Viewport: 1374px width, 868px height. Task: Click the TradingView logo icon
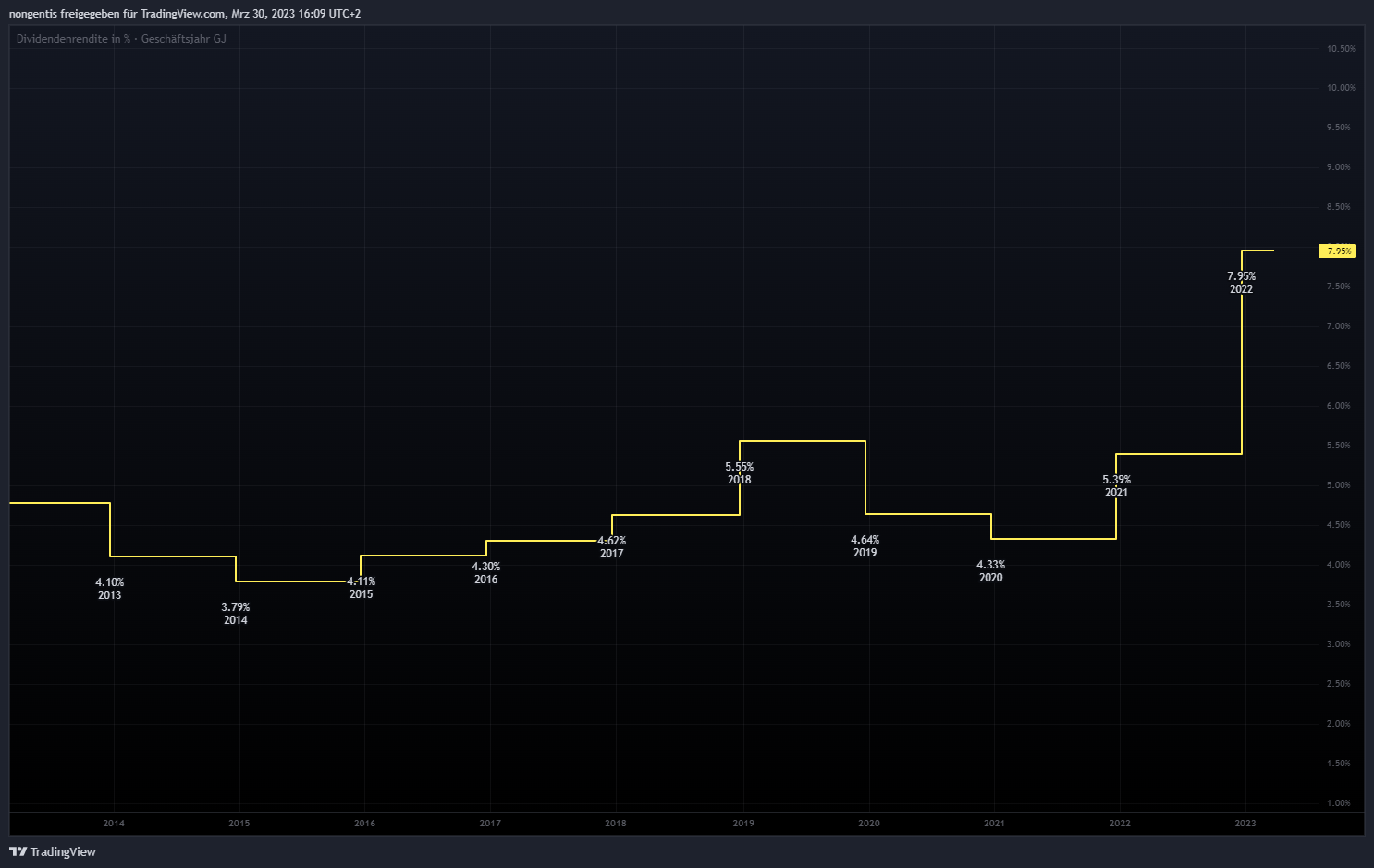click(x=18, y=851)
